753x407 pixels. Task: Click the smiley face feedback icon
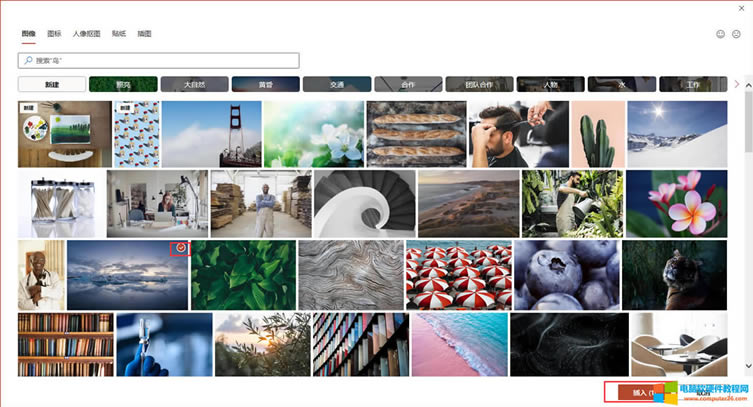pyautogui.click(x=720, y=34)
